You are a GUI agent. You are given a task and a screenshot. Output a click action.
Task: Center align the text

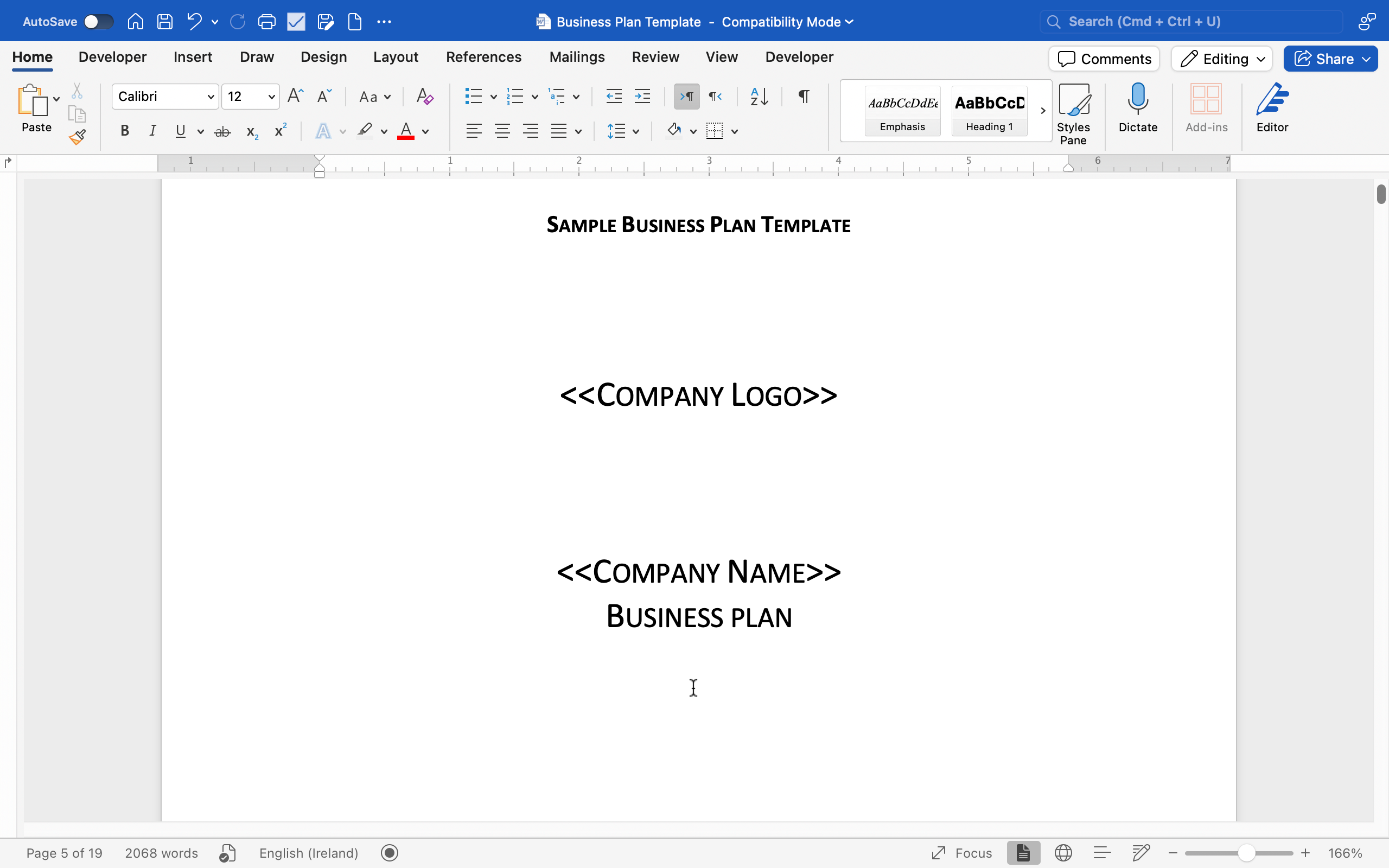click(x=502, y=131)
